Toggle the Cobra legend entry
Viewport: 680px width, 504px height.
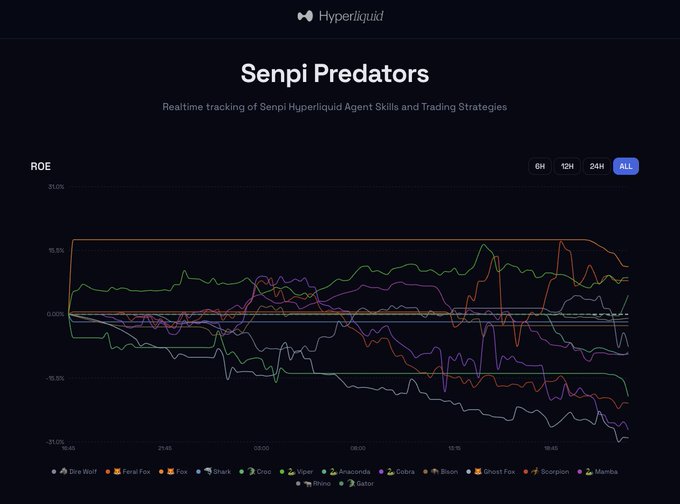(x=401, y=471)
